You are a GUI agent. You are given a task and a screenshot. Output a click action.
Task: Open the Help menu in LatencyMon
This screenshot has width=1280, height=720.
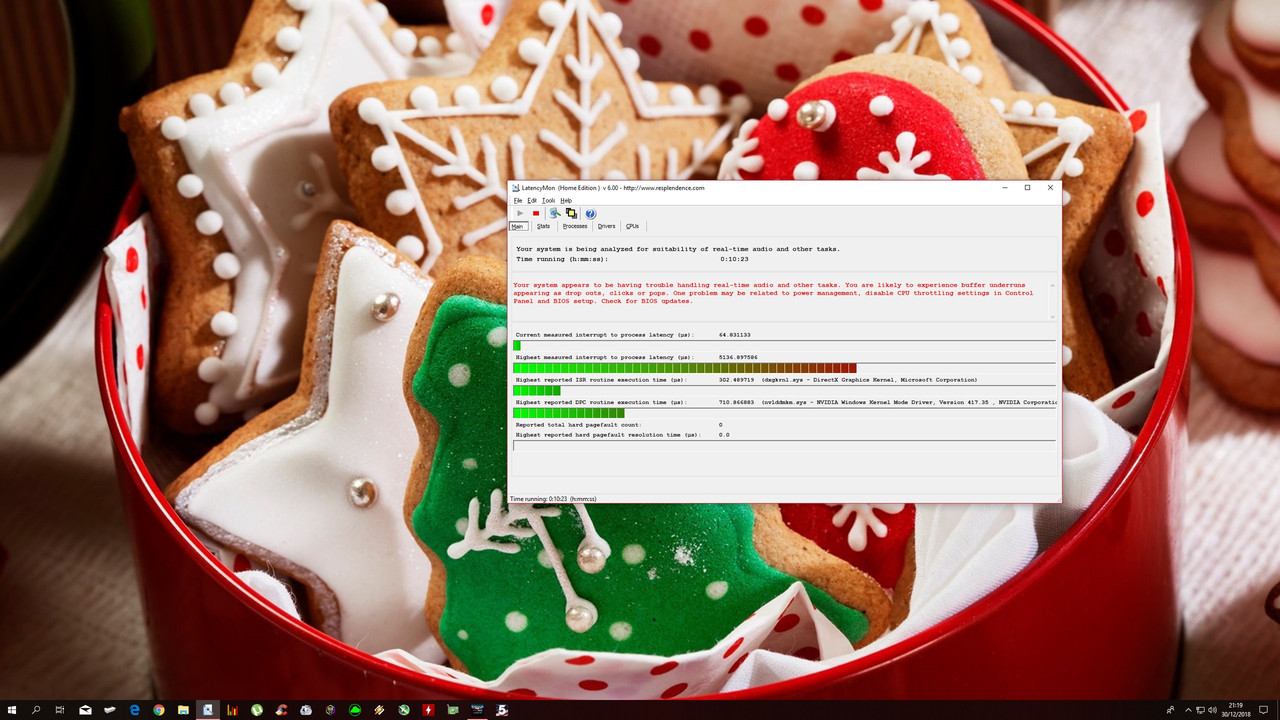[566, 200]
